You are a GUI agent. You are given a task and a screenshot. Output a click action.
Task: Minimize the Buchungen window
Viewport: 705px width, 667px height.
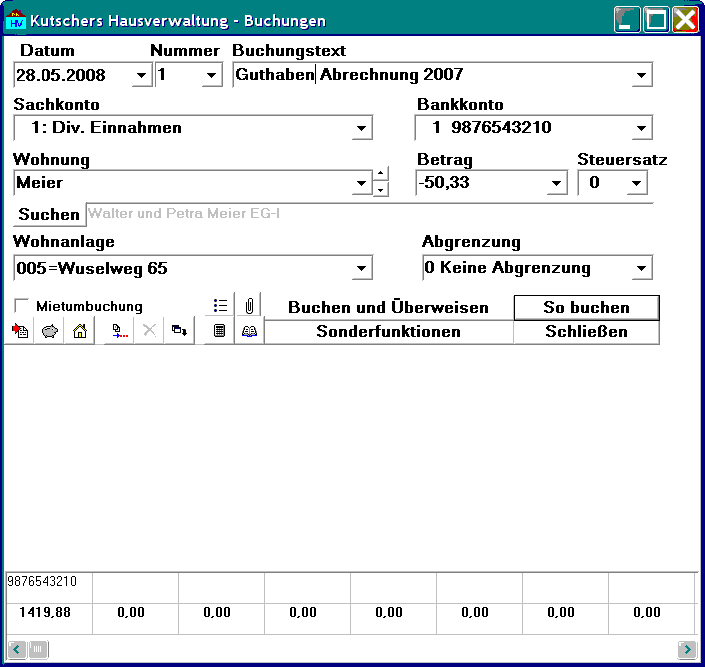[626, 19]
